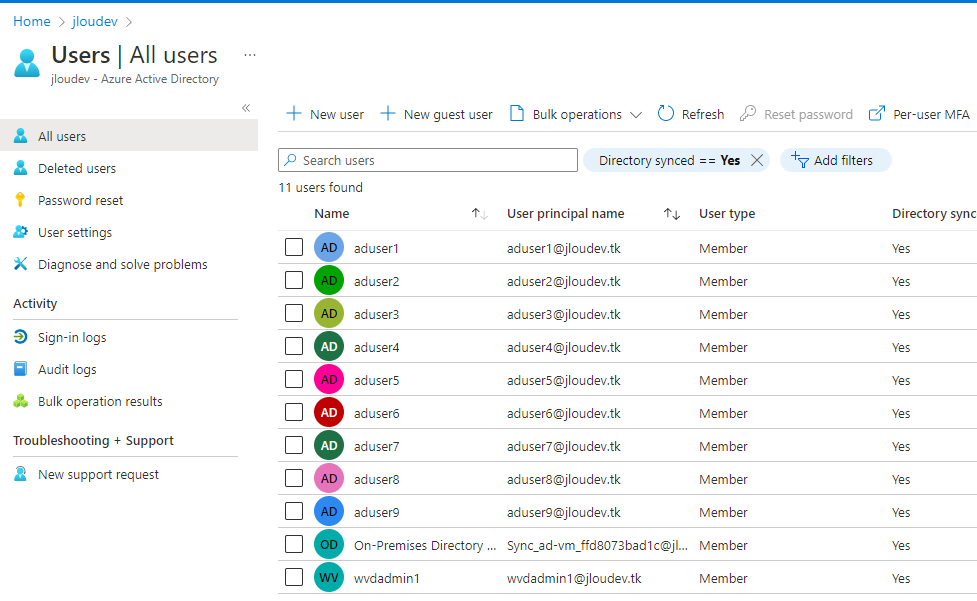977x601 pixels.
Task: Click Directory synced column header
Action: tap(934, 214)
